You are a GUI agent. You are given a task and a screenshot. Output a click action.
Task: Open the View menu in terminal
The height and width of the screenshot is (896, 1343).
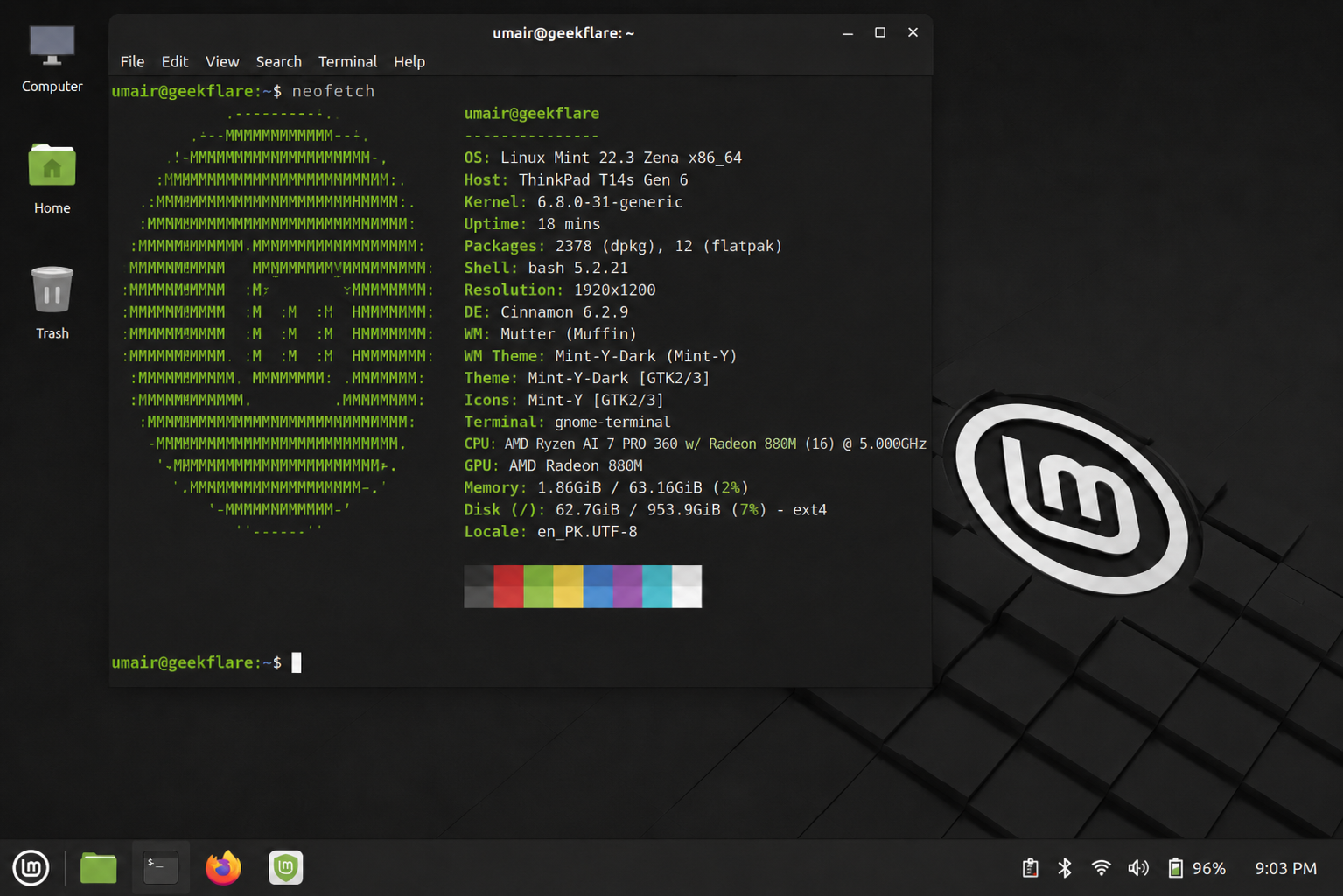[222, 62]
